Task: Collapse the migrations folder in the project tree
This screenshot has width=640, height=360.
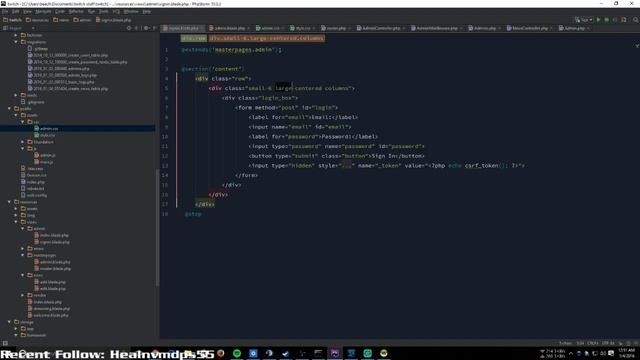Action: pos(16,42)
